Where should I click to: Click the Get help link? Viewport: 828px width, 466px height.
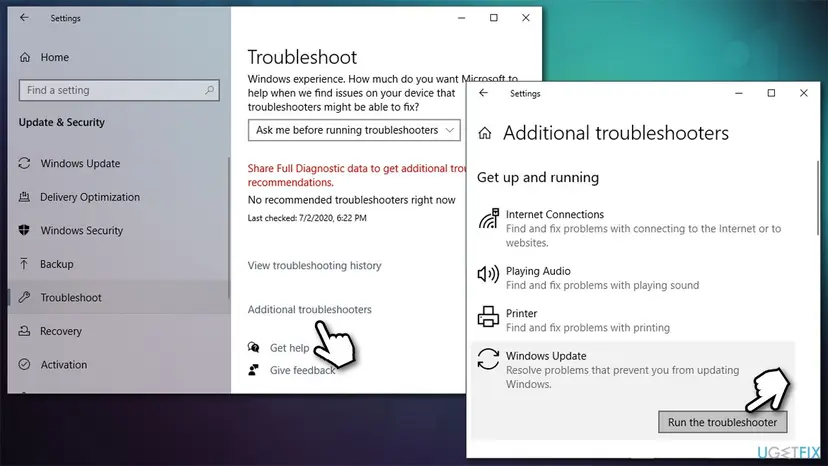[x=289, y=348]
